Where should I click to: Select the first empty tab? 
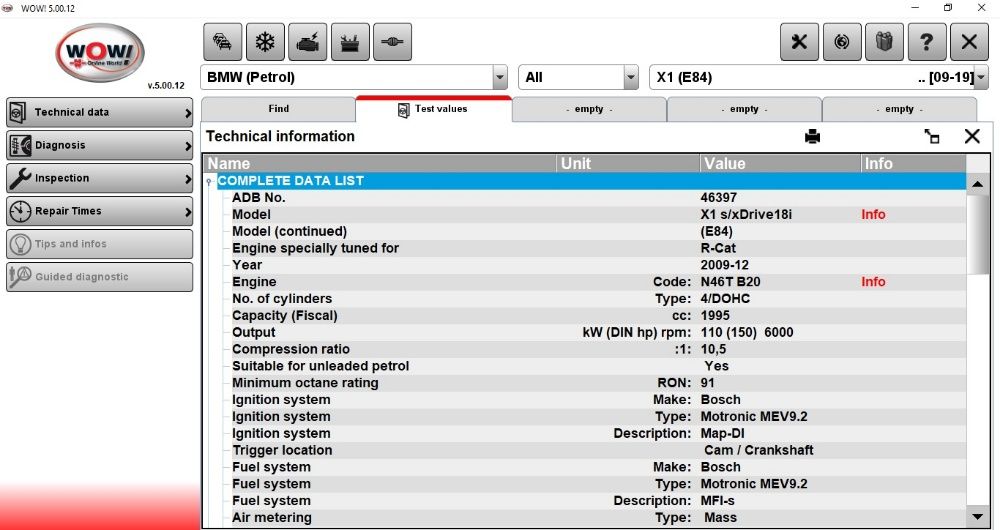(589, 109)
